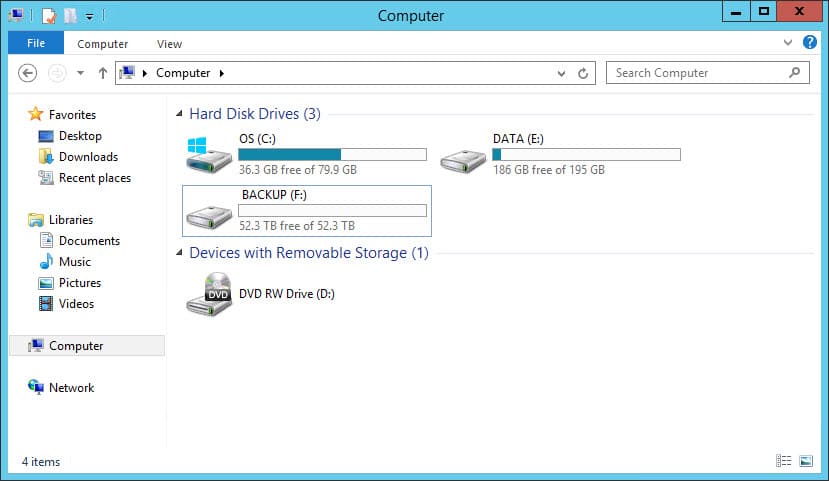Screen dimensions: 829x481
Task: Click the '4 items' status text
Action: click(41, 461)
